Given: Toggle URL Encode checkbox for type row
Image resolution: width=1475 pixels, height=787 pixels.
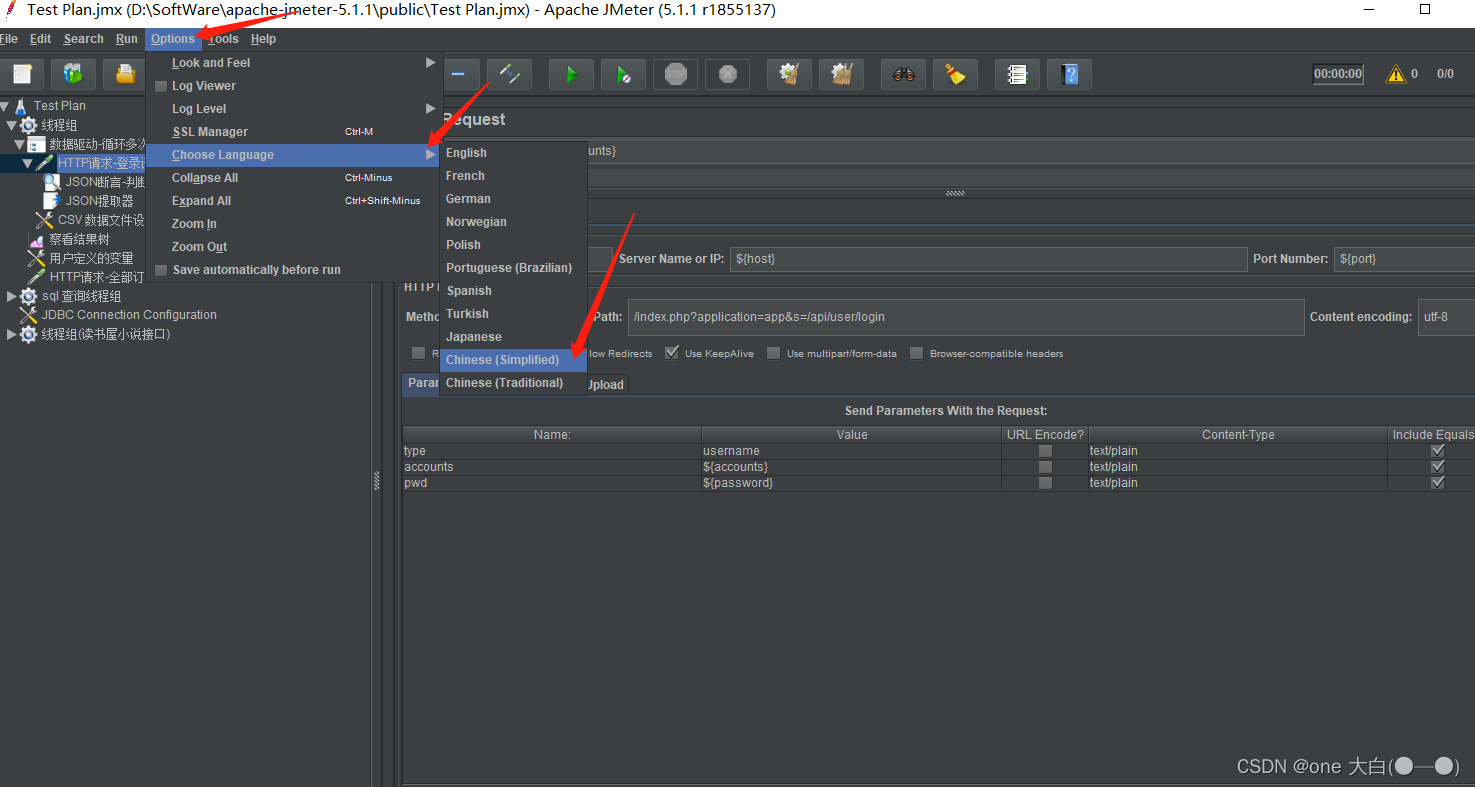Looking at the screenshot, I should 1045,451.
